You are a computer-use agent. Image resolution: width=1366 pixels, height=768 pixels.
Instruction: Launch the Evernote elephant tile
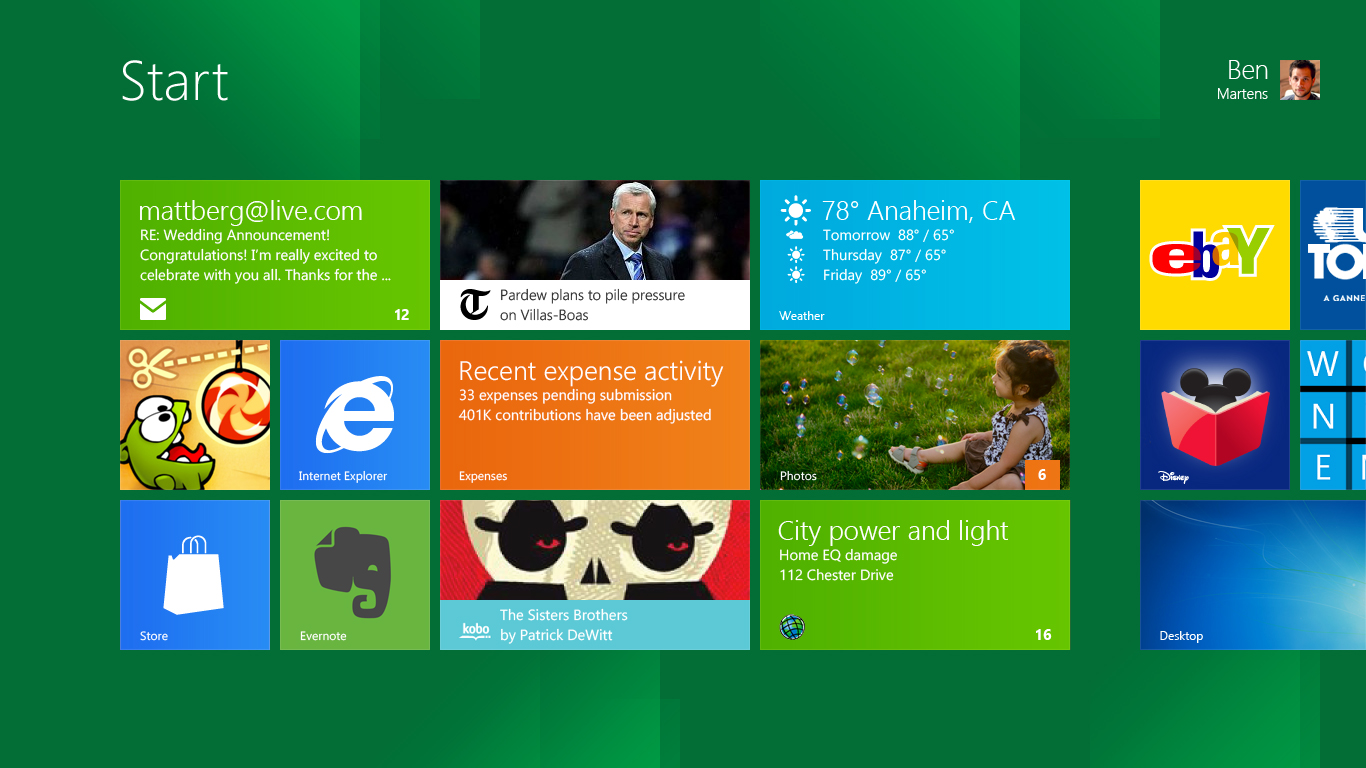[x=355, y=575]
